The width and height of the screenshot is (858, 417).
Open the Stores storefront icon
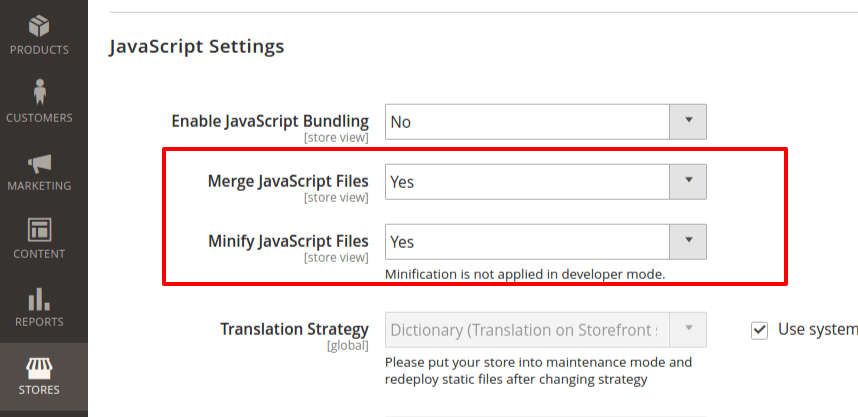pos(39,368)
